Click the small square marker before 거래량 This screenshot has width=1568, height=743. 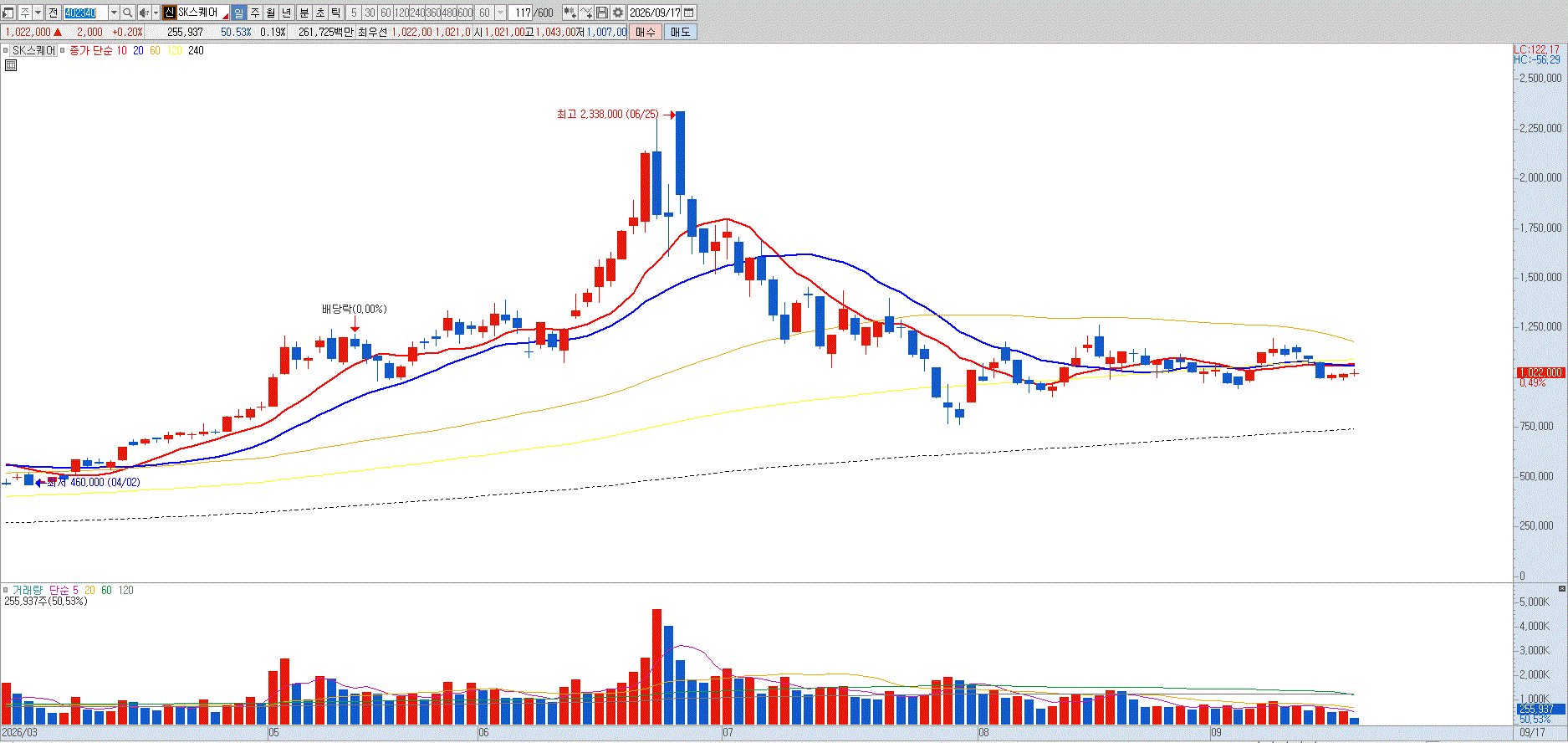tap(6, 590)
